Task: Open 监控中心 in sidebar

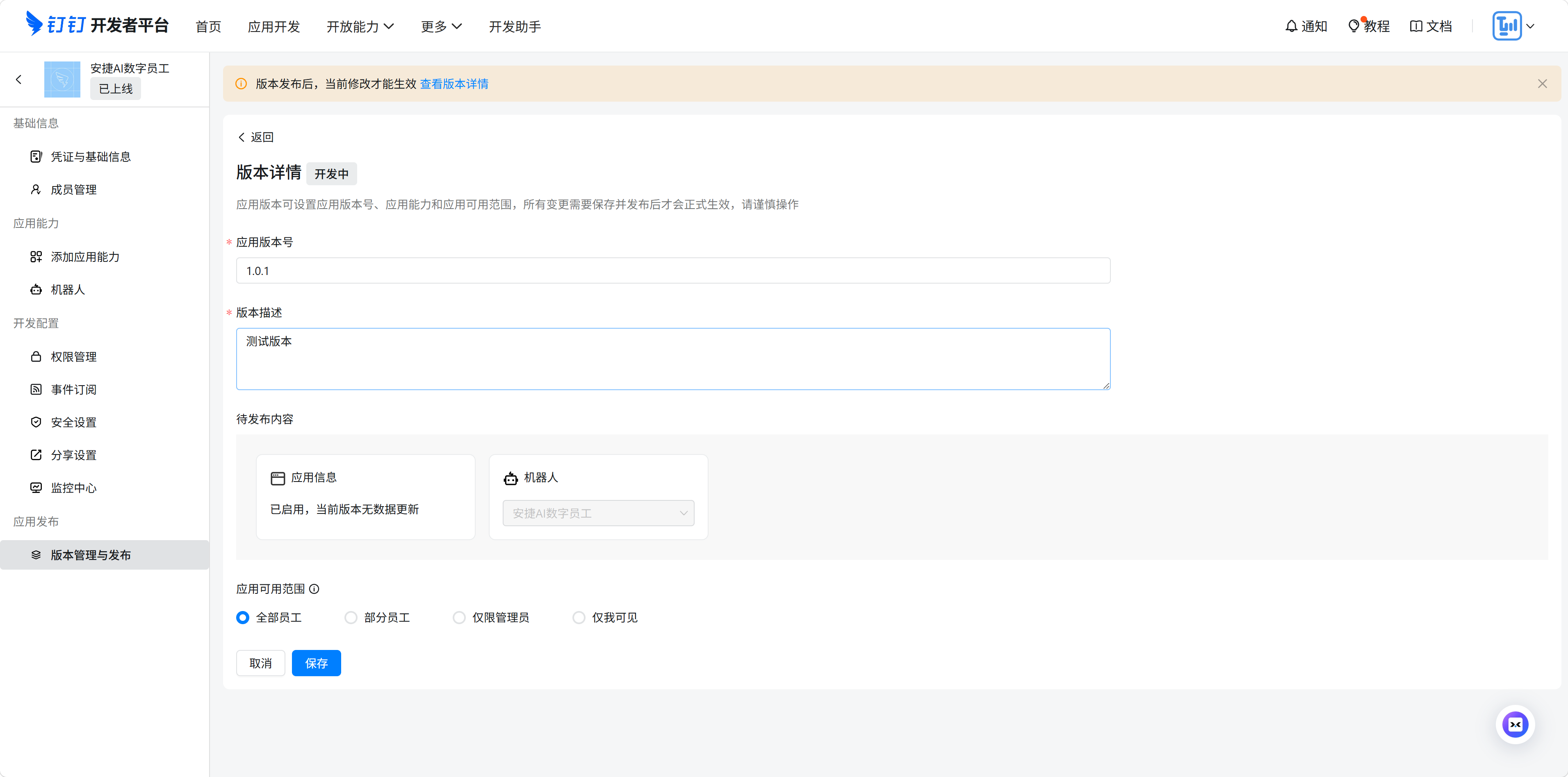Action: tap(105, 488)
